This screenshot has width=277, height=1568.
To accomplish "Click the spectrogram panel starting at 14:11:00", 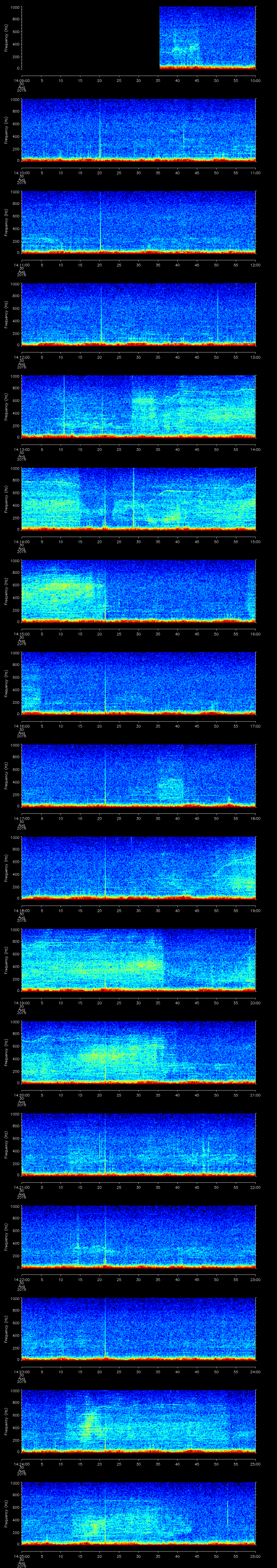I will (139, 222).
